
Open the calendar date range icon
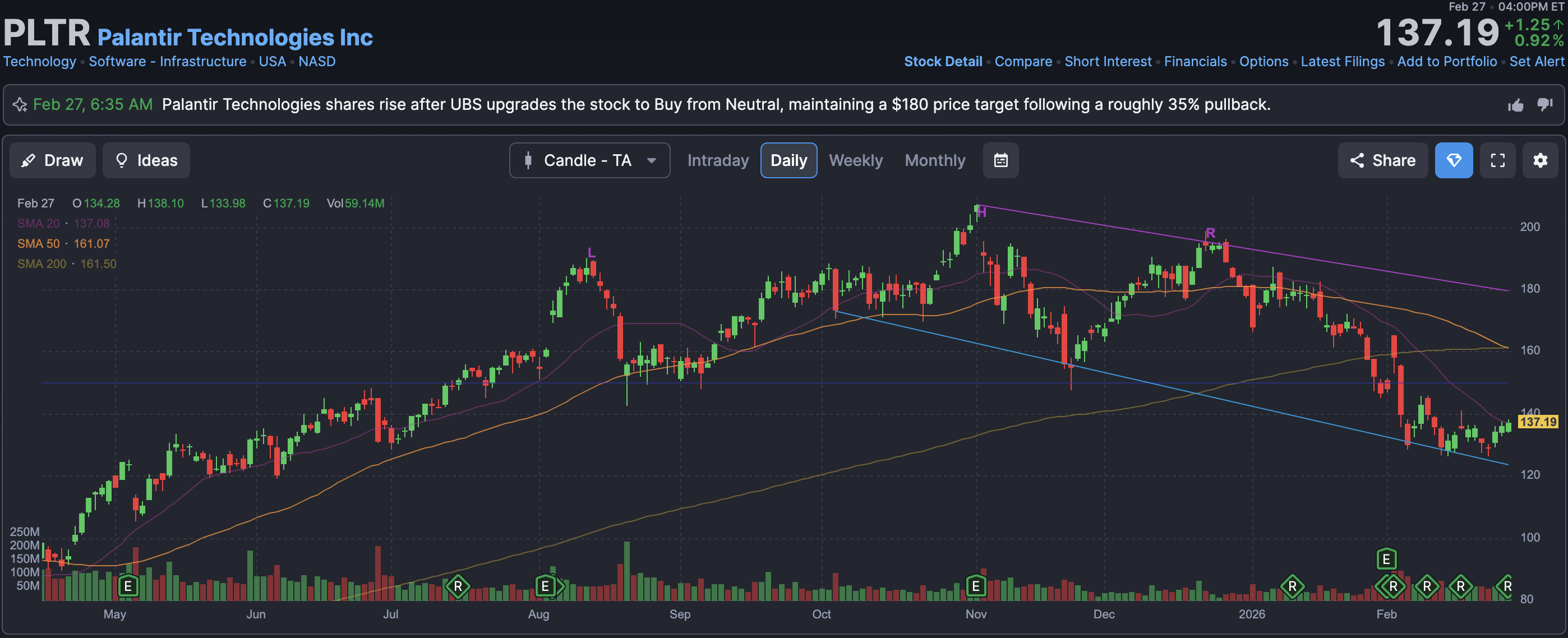click(1000, 161)
